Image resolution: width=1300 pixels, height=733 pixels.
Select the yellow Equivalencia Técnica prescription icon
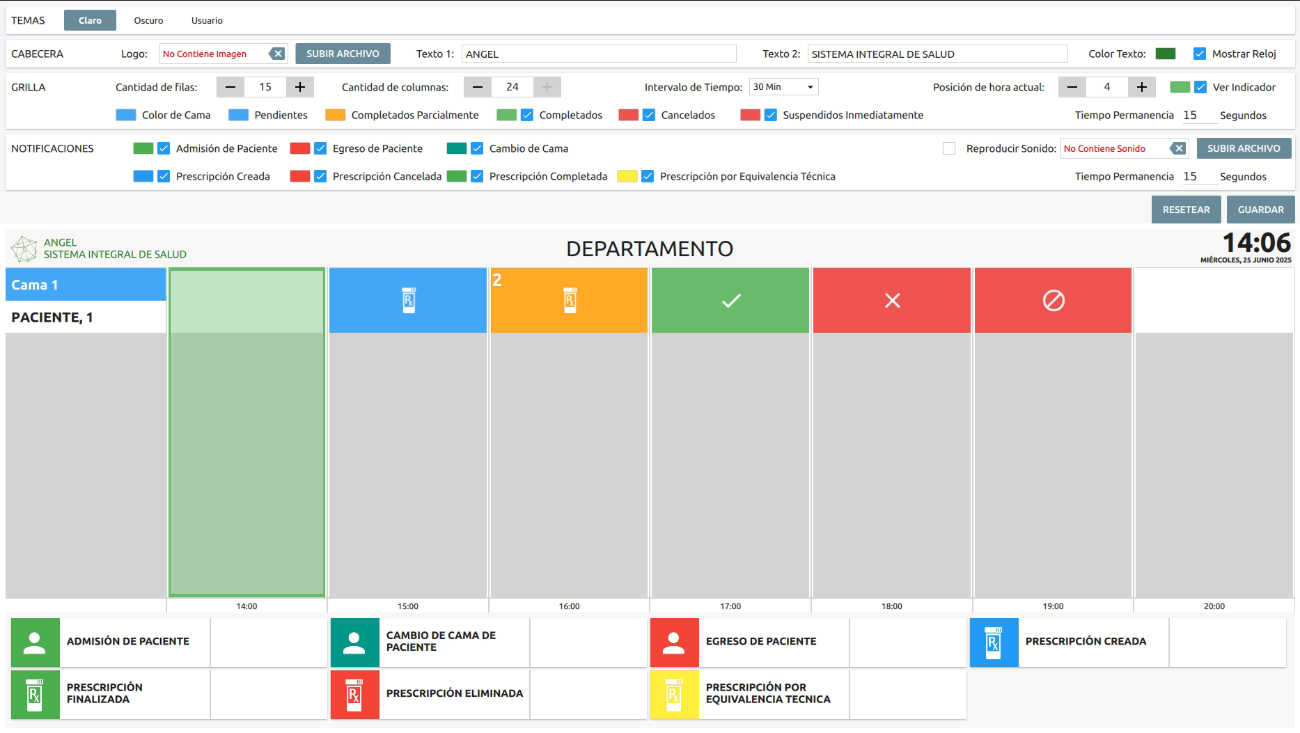point(675,694)
